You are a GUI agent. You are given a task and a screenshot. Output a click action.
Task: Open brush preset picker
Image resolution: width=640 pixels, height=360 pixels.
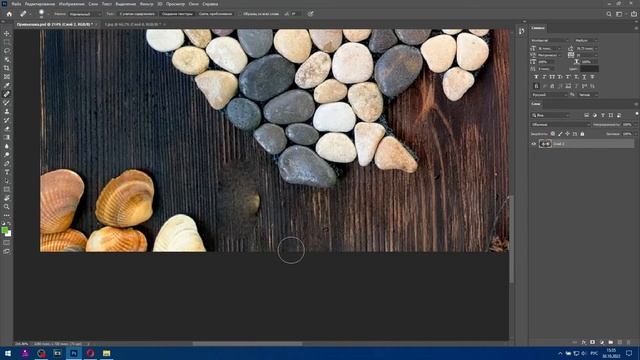(42, 14)
